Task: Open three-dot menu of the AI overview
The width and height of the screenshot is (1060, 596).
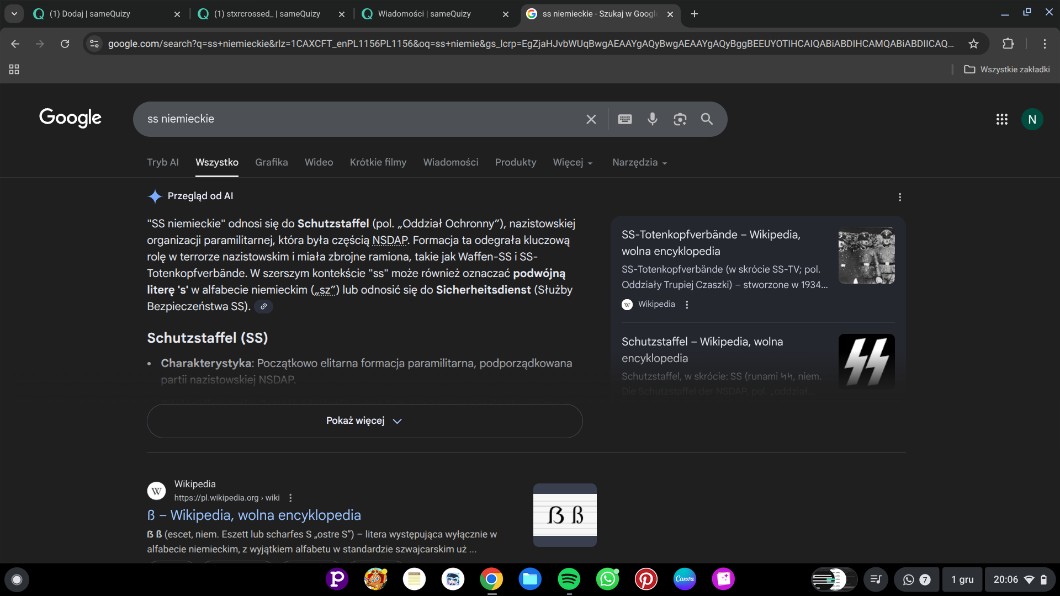Action: pyautogui.click(x=899, y=197)
